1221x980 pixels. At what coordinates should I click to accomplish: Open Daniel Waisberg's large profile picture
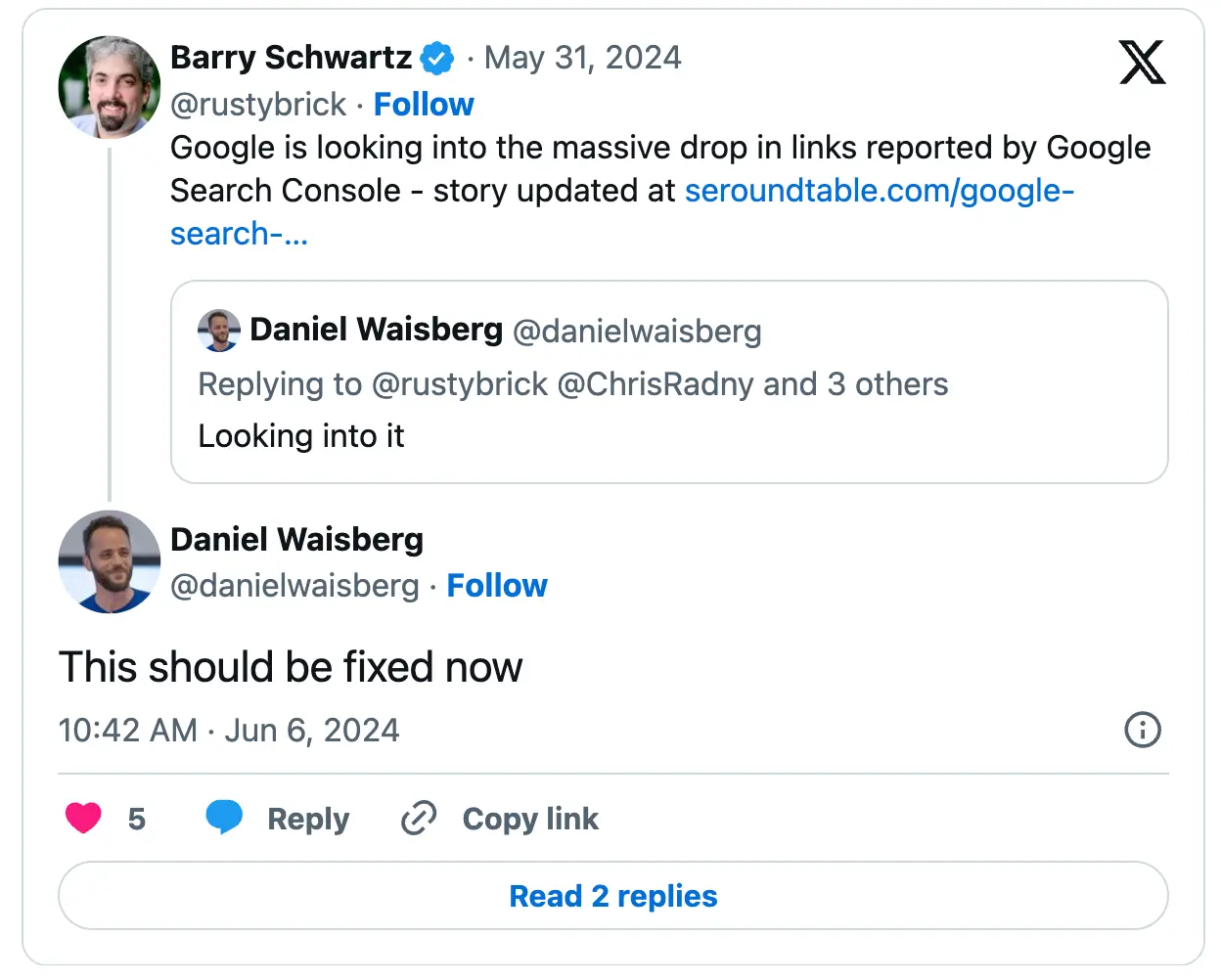(109, 561)
